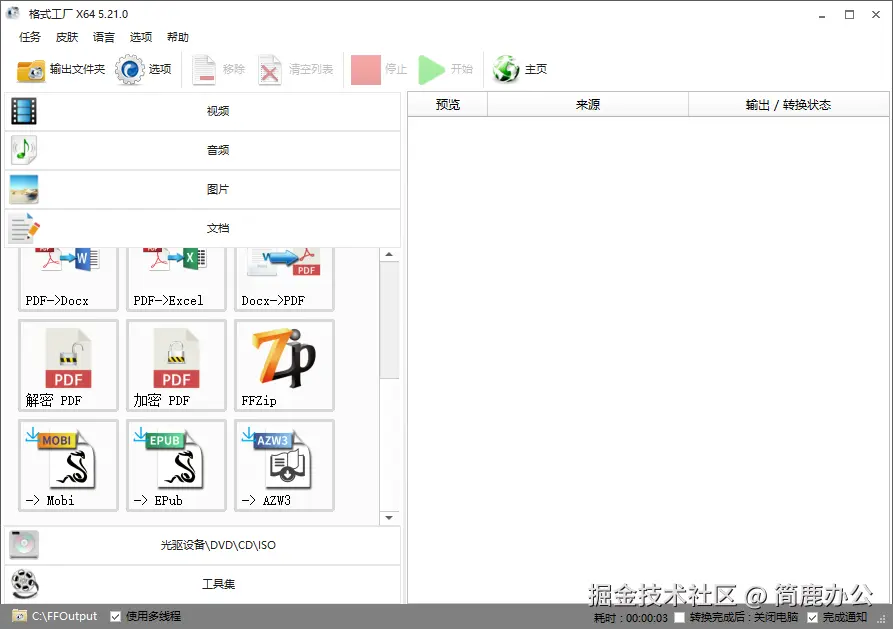893x629 pixels.
Task: Click the music note audio icon
Action: [x=24, y=150]
